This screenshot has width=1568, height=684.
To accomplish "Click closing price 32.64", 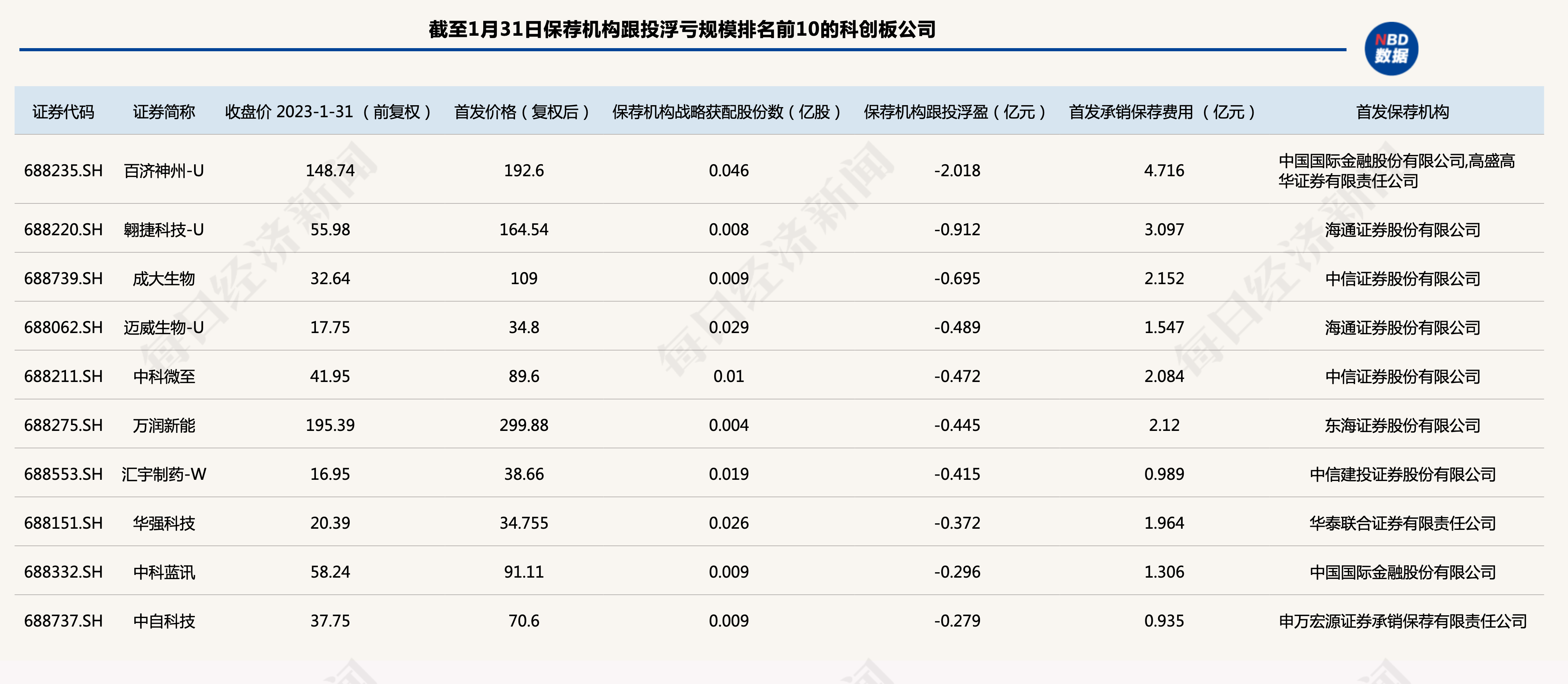I will tap(330, 278).
